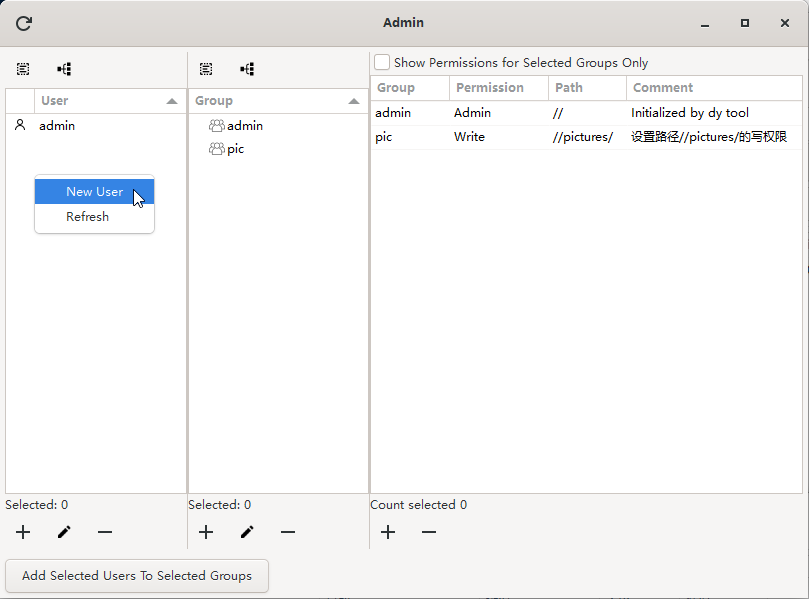
Task: Remove the user with the minus icon
Action: [105, 532]
